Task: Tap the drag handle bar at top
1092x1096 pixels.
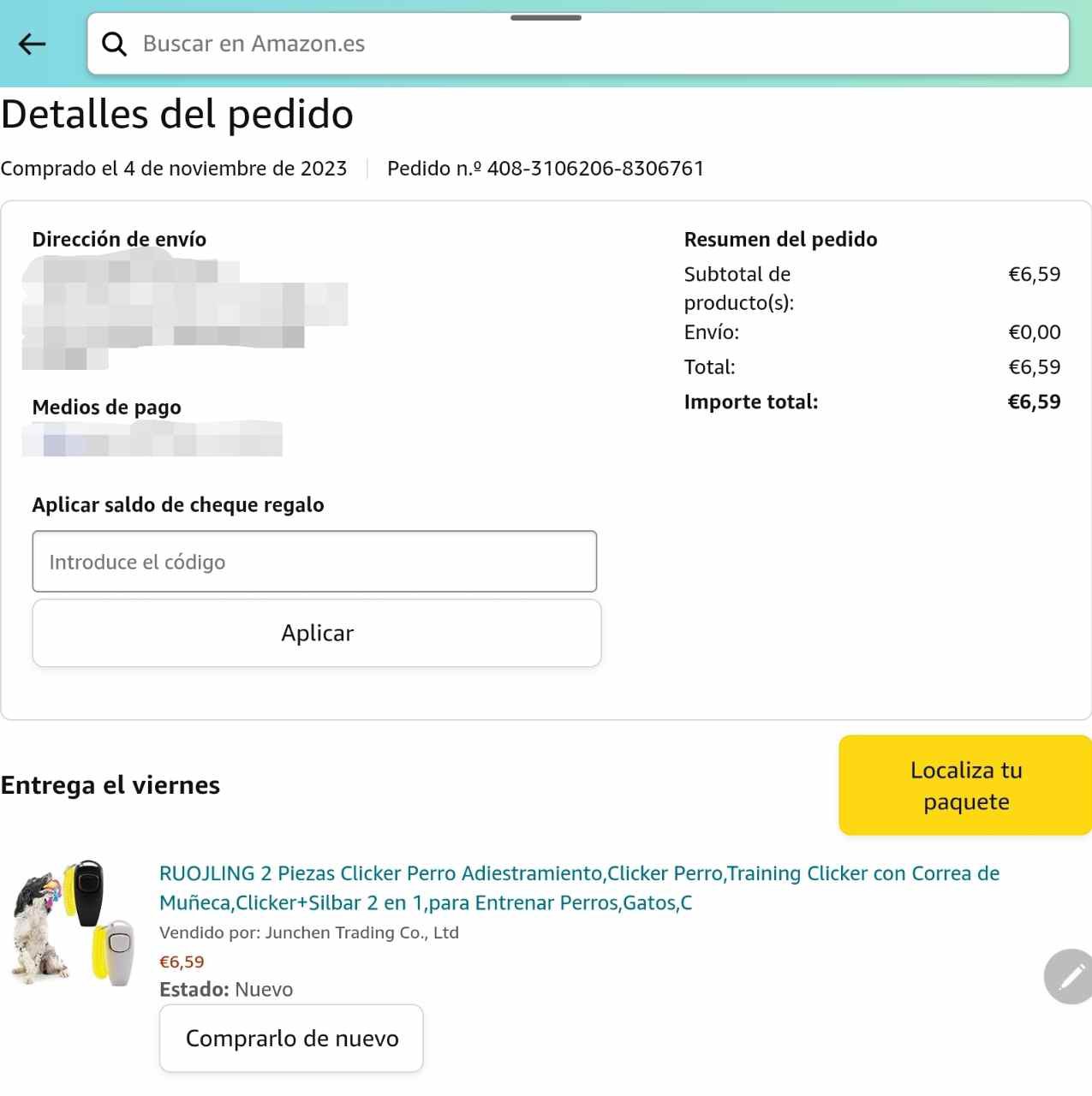Action: tap(546, 18)
